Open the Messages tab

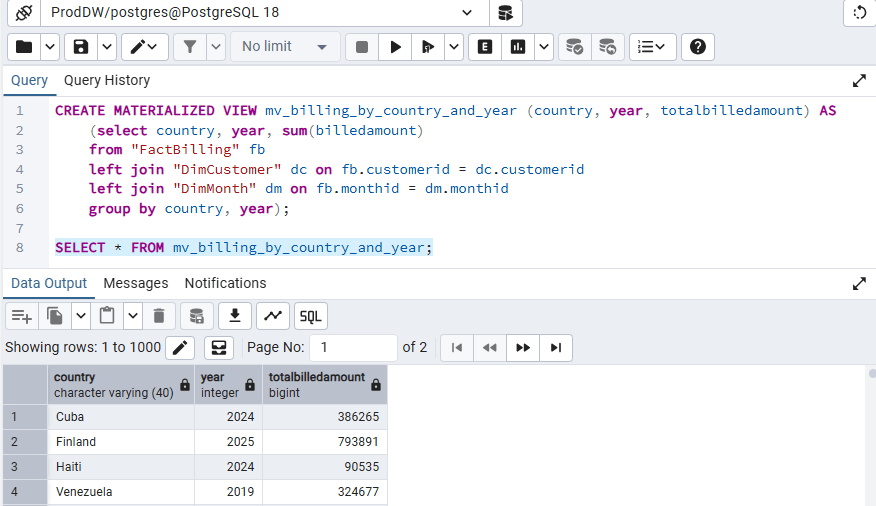pos(136,283)
